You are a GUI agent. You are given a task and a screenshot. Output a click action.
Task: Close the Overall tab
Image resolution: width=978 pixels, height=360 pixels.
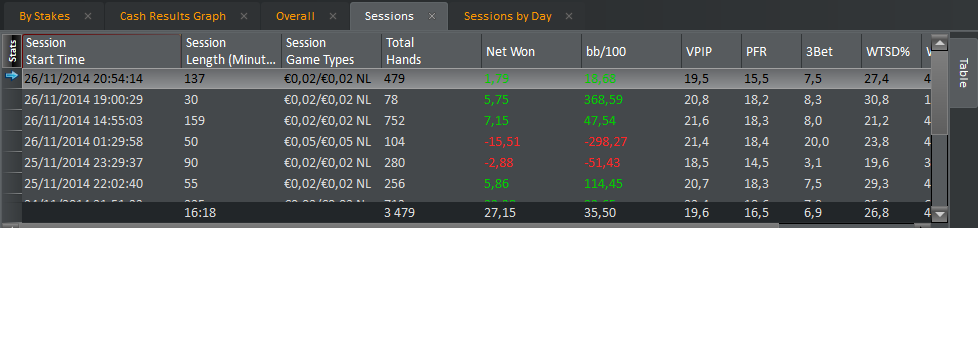coord(333,16)
